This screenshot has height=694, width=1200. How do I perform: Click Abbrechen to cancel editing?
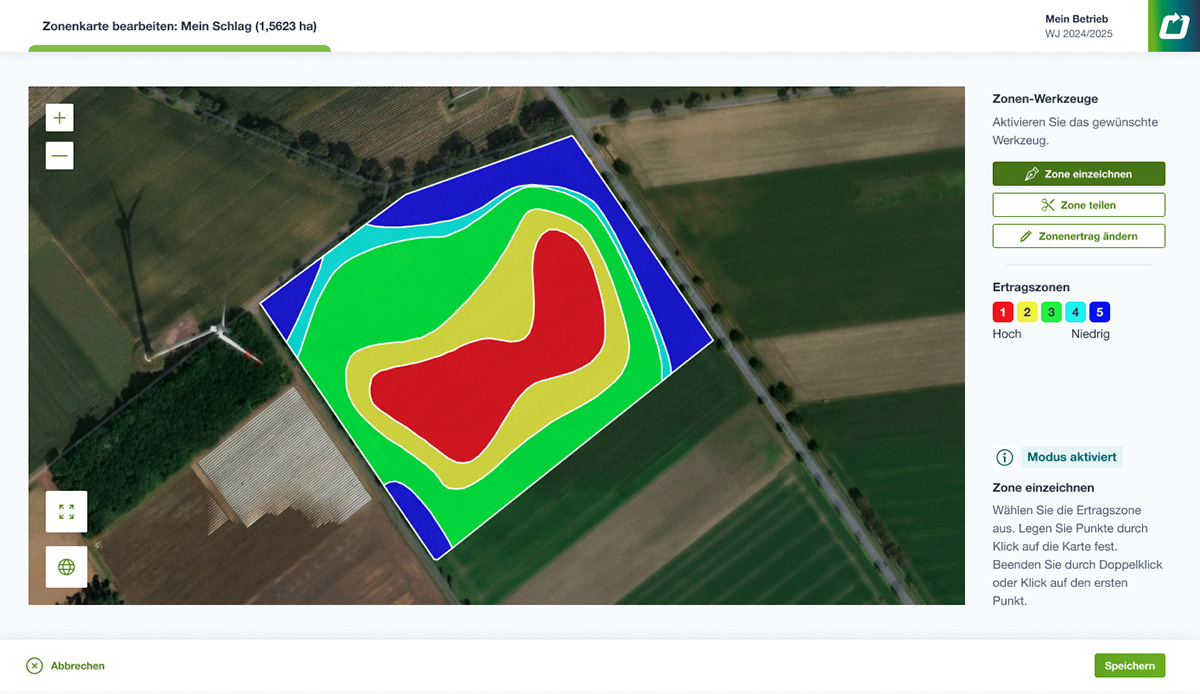point(66,666)
